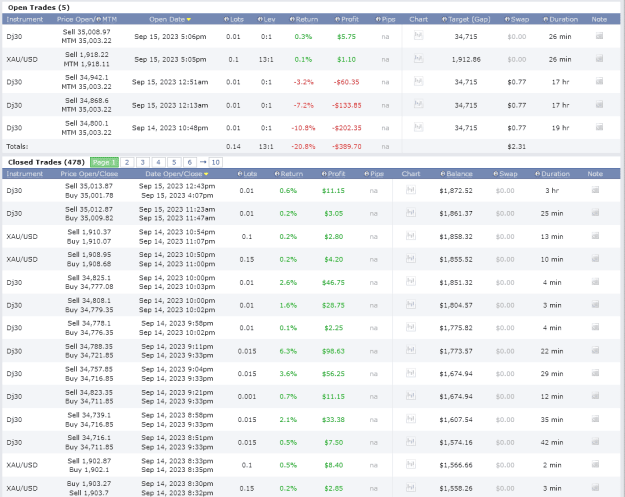This screenshot has height=497, width=625.
Task: Open note icon for XAU/USD open trade row
Action: pyautogui.click(x=599, y=59)
